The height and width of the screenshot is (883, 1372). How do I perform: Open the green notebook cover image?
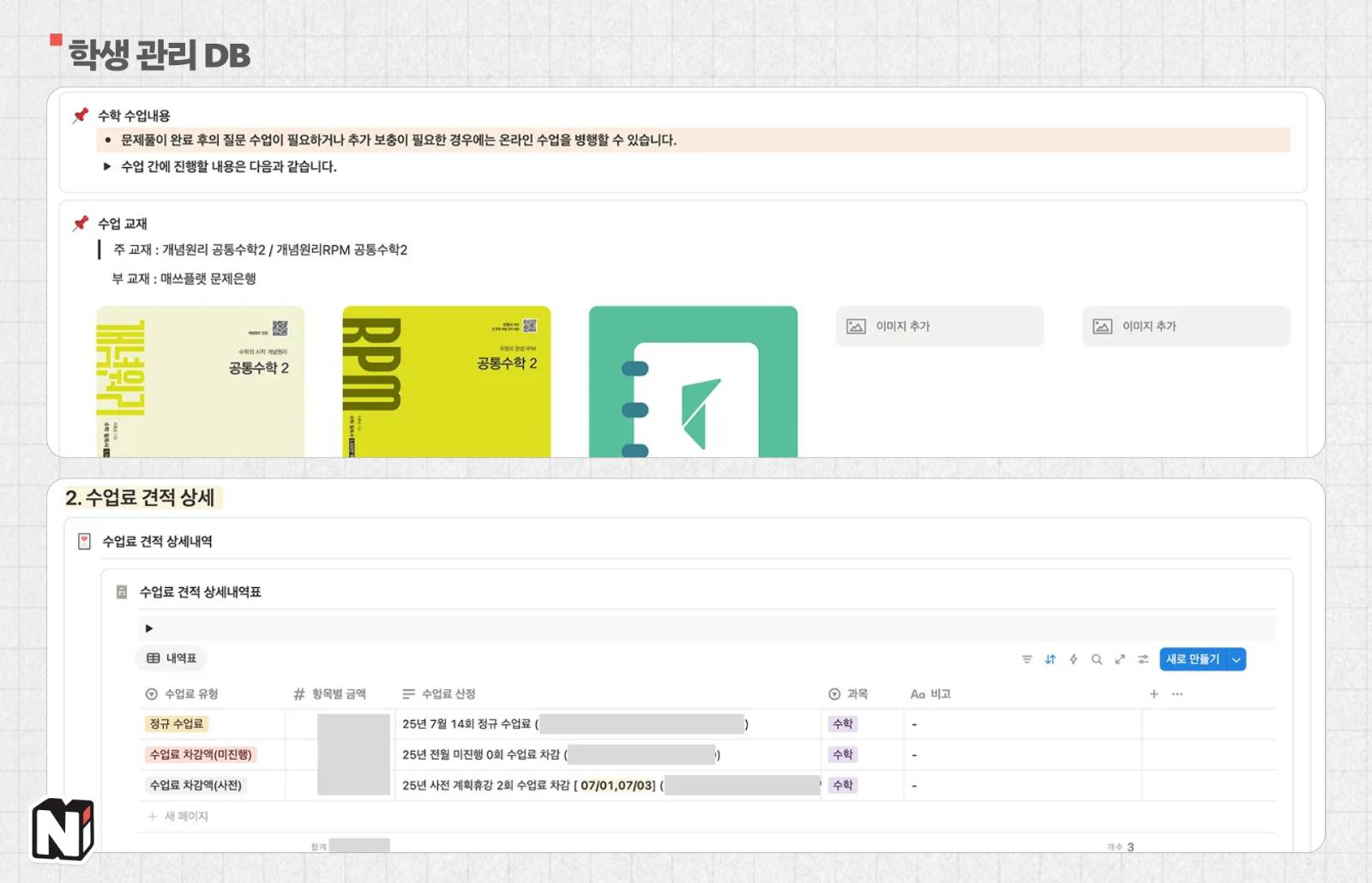pos(693,381)
